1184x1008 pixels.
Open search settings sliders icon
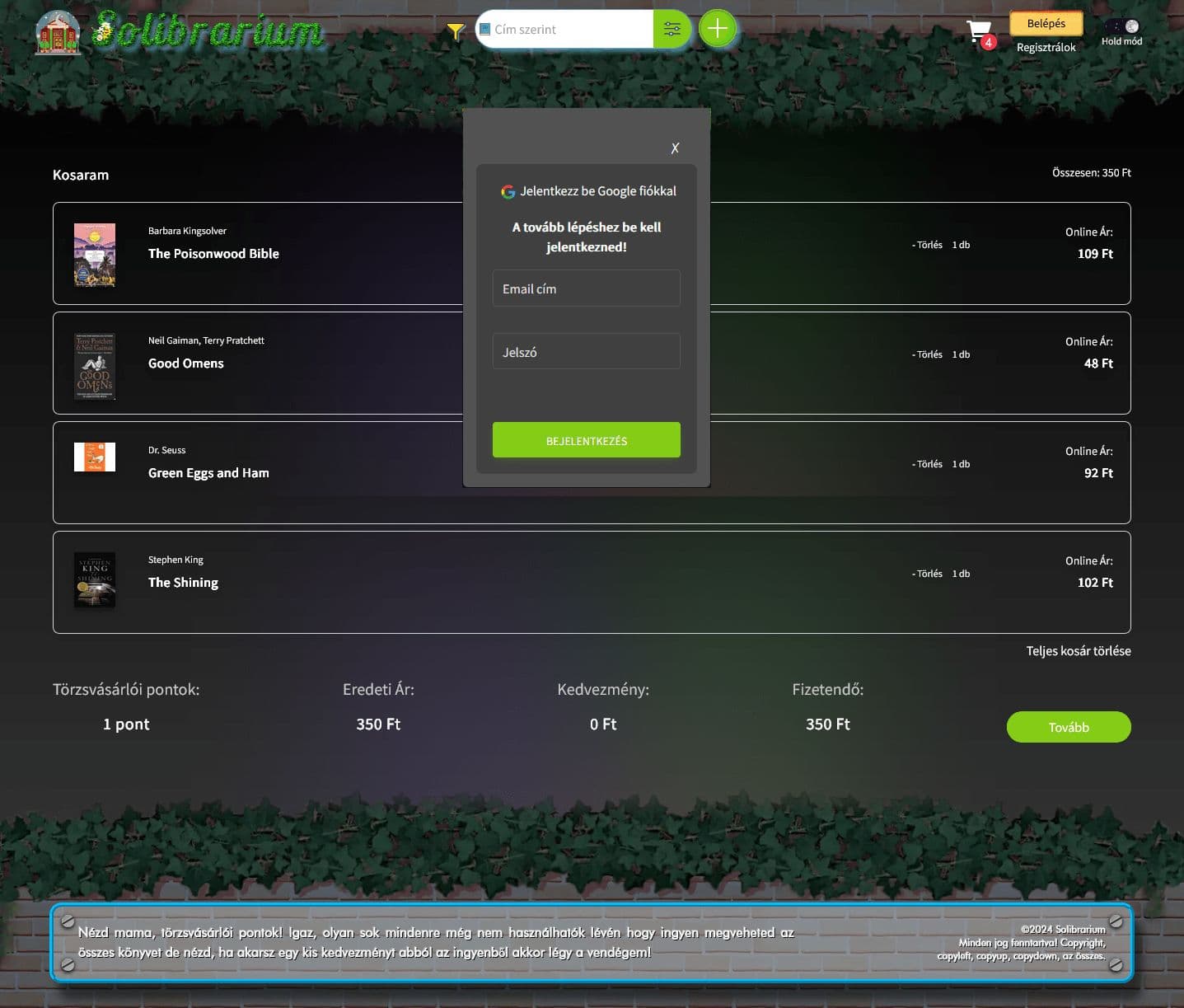(672, 30)
